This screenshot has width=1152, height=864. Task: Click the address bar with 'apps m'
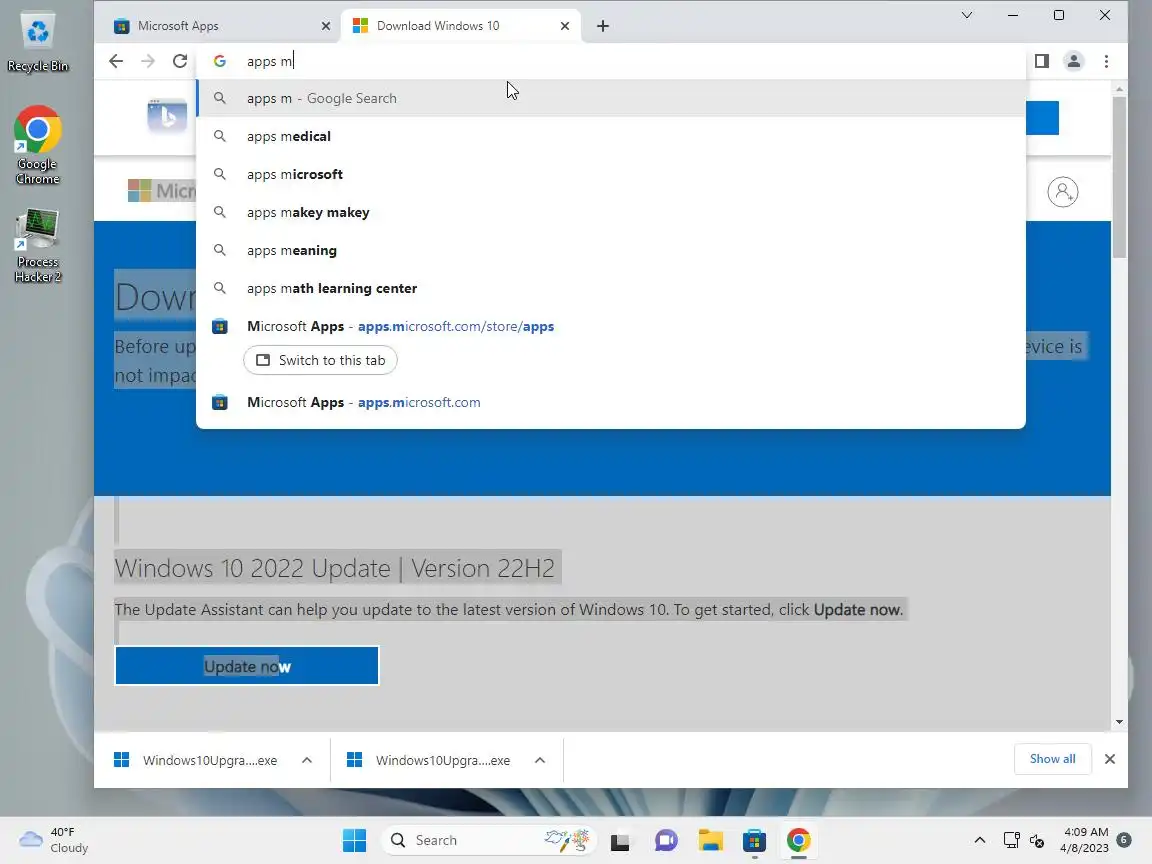[610, 61]
